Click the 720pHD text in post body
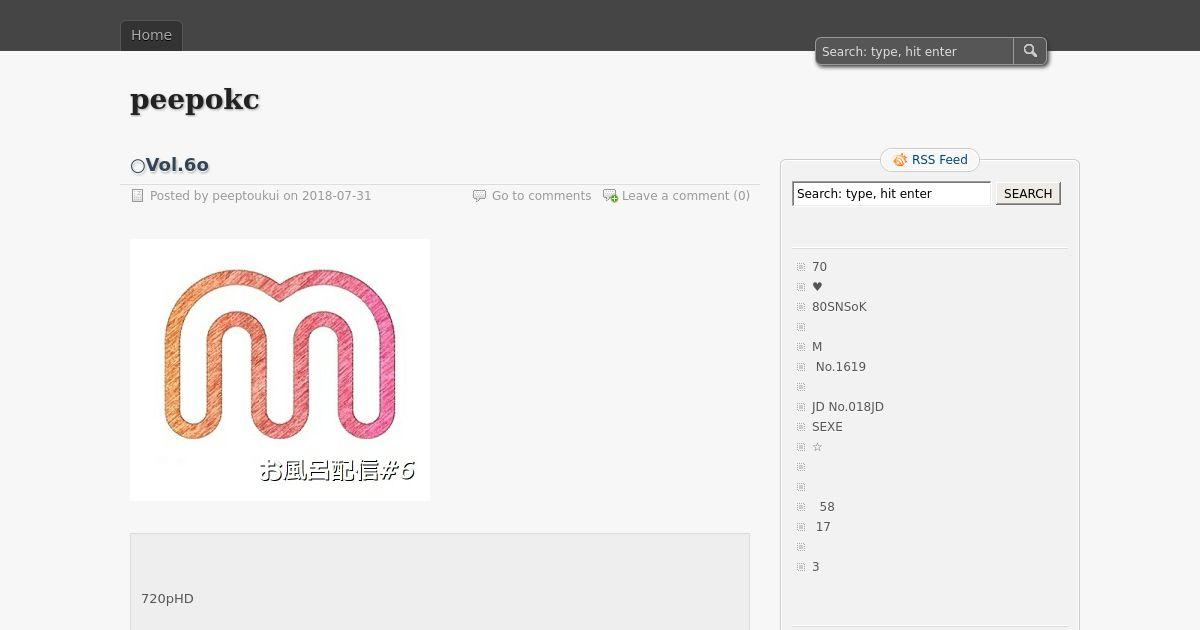 point(167,599)
